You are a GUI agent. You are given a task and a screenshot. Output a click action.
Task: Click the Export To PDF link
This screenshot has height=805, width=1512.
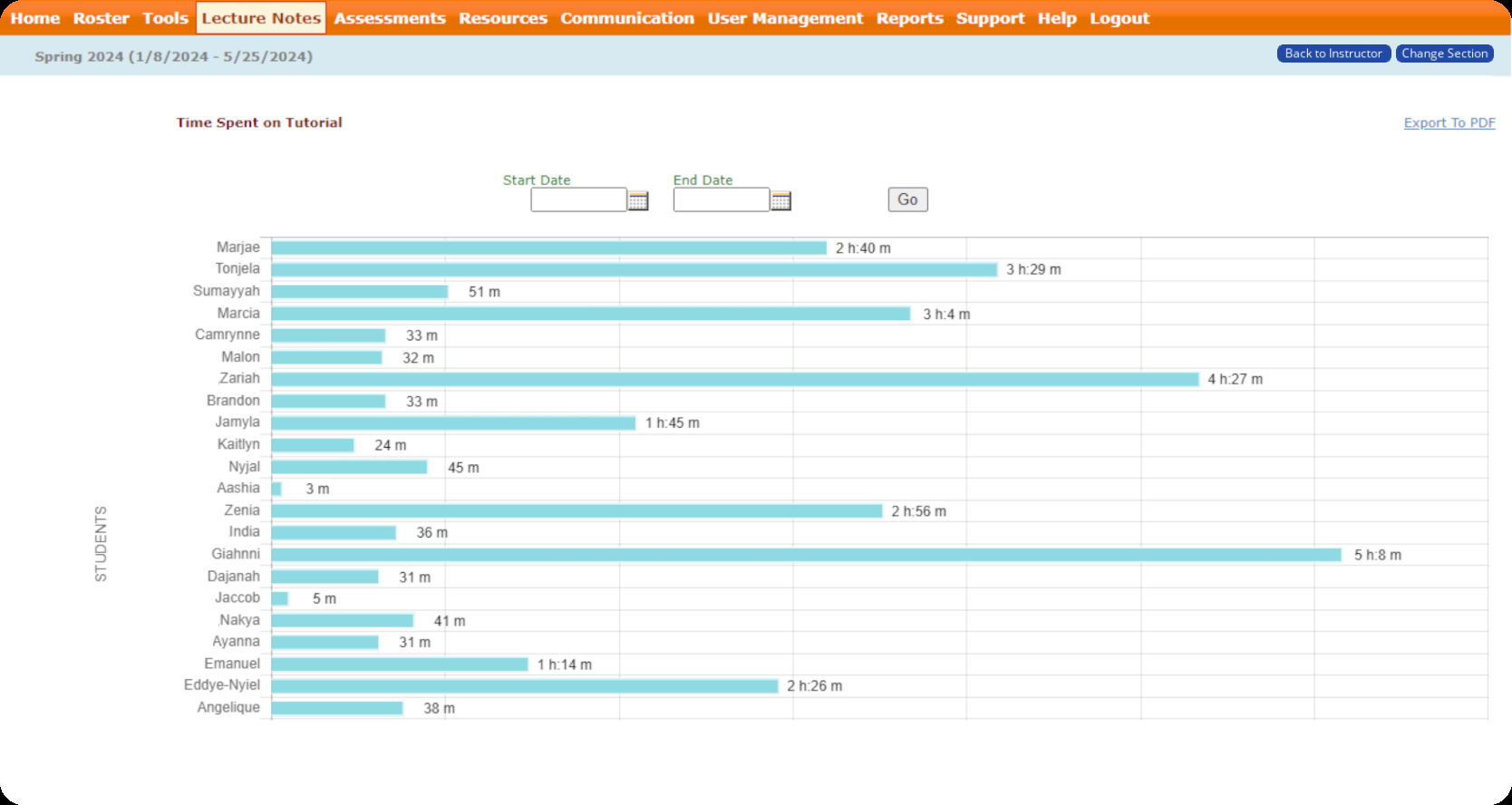click(1449, 123)
